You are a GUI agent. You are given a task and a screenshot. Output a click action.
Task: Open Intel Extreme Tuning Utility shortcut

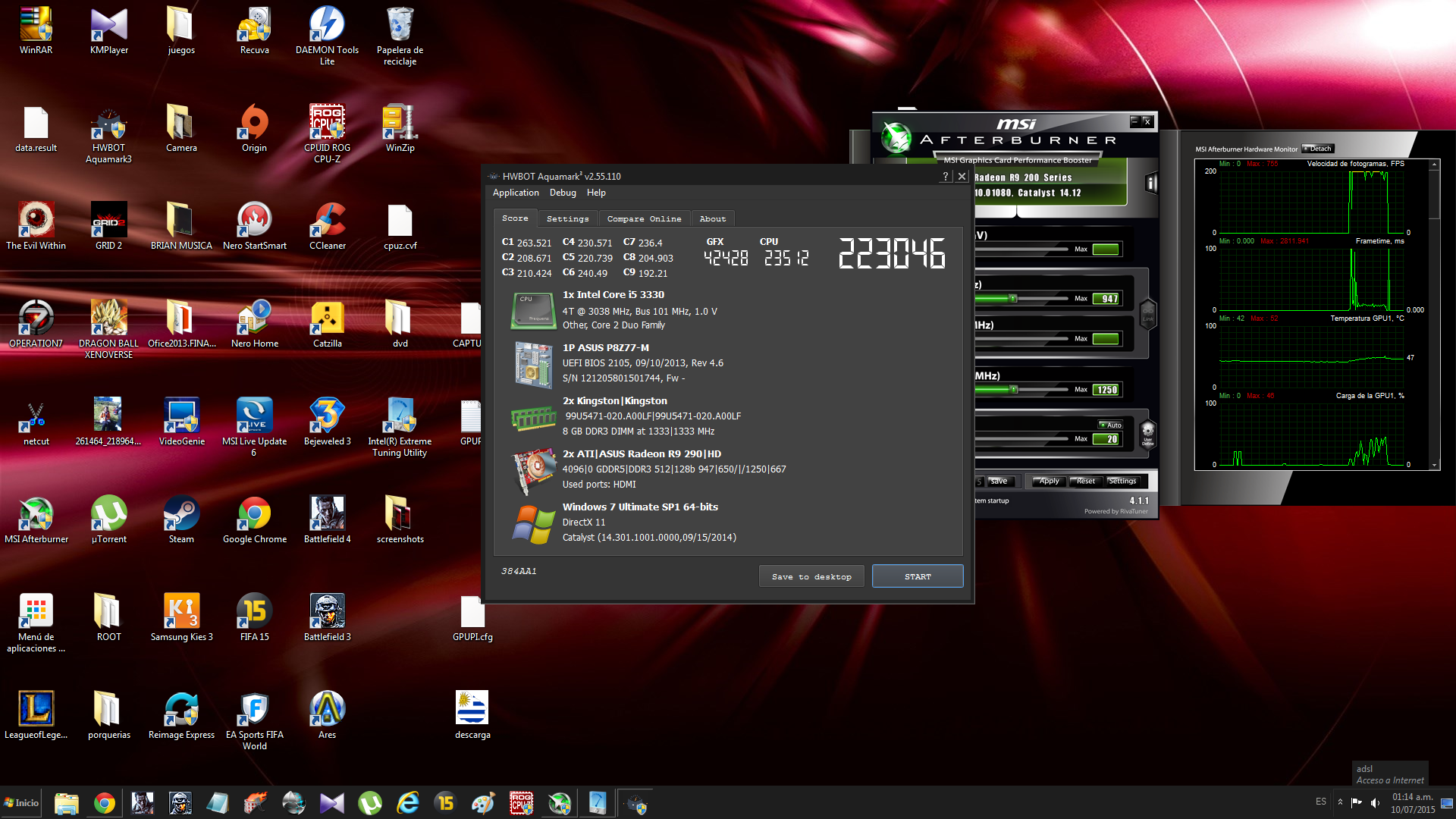[400, 428]
